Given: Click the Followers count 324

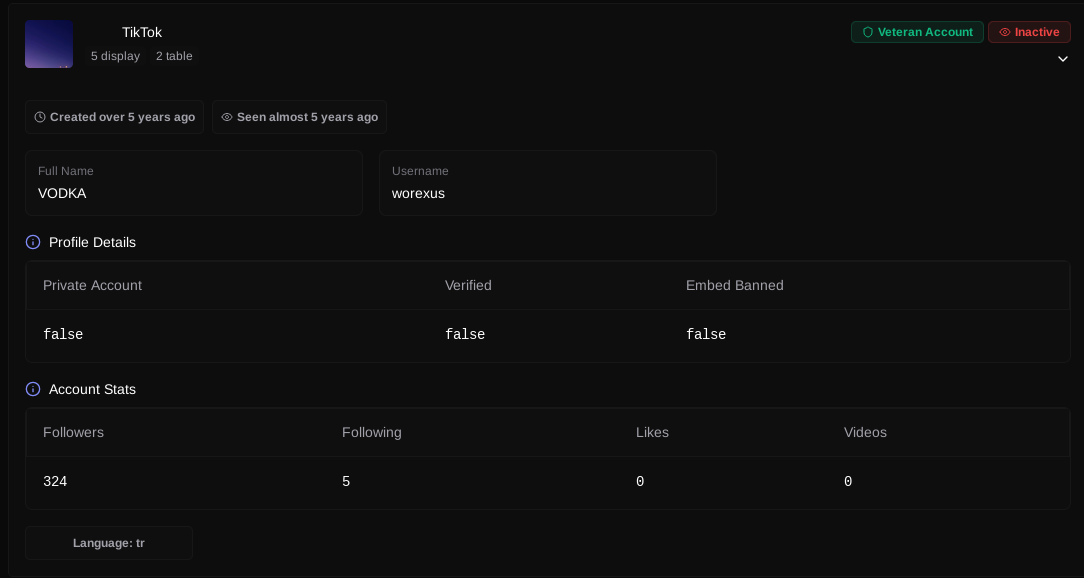Looking at the screenshot, I should pos(55,482).
